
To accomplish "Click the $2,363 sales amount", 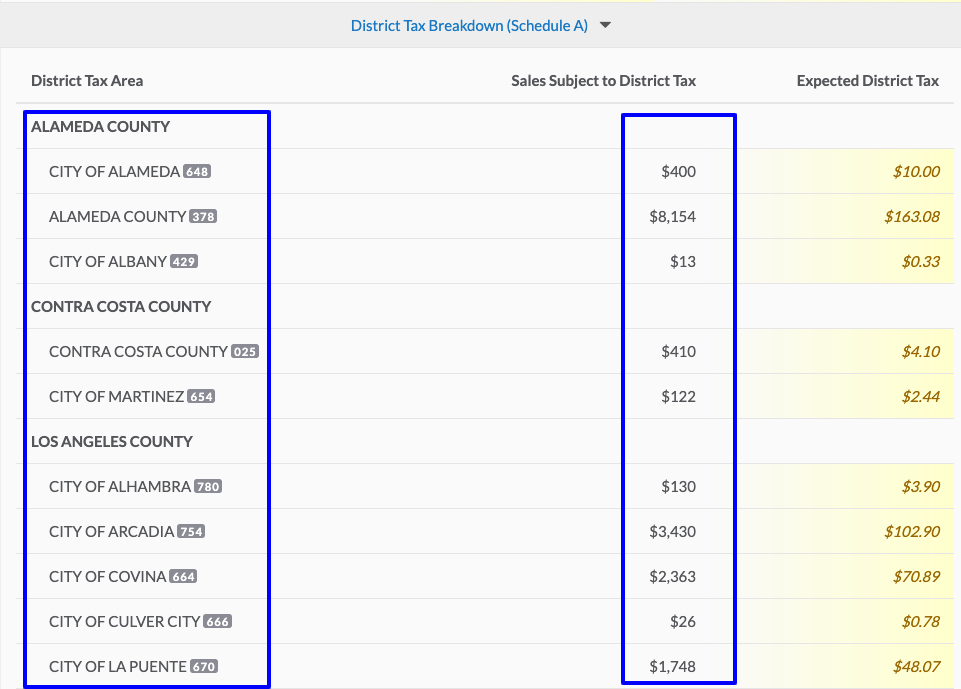I will tap(672, 577).
